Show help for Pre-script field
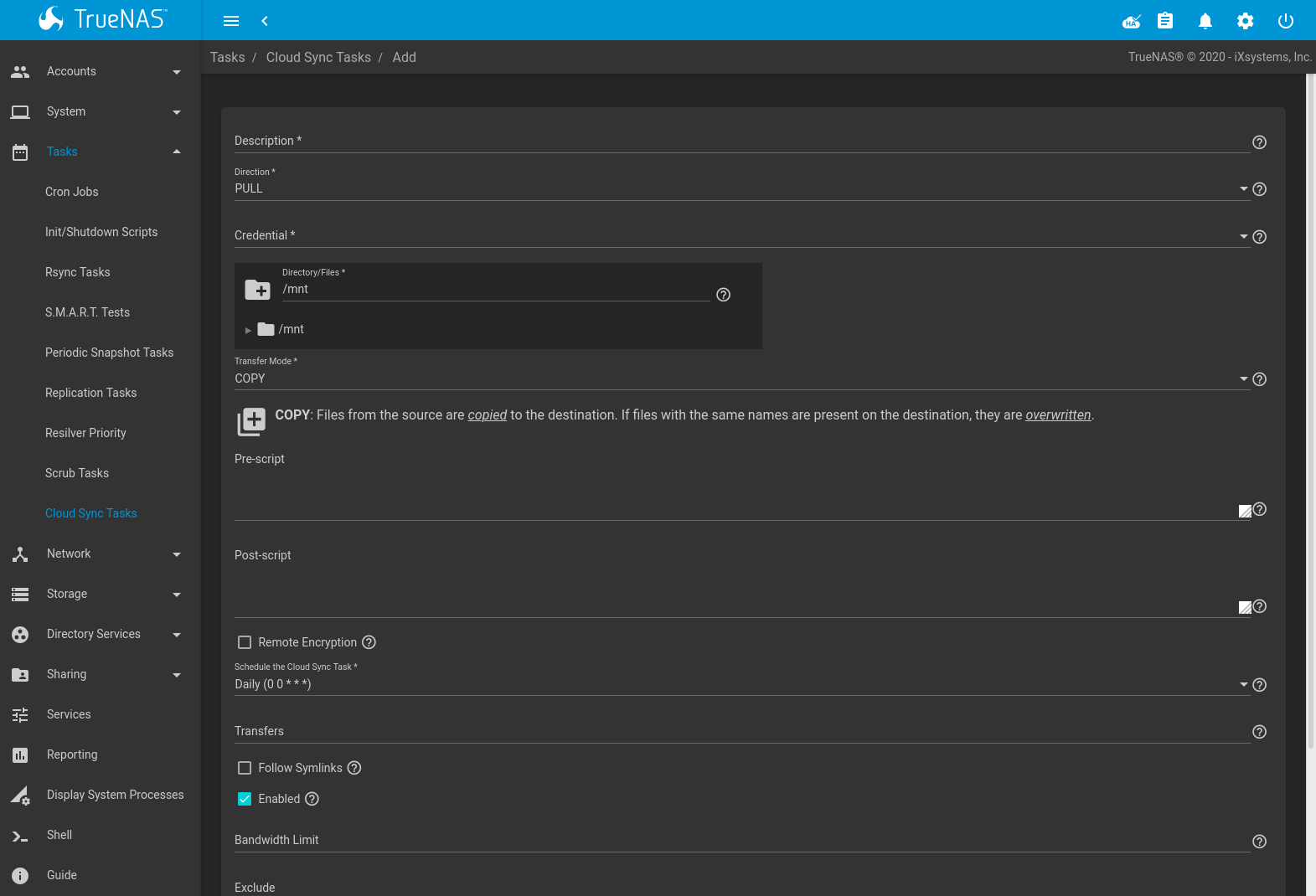The height and width of the screenshot is (896, 1316). 1259,509
